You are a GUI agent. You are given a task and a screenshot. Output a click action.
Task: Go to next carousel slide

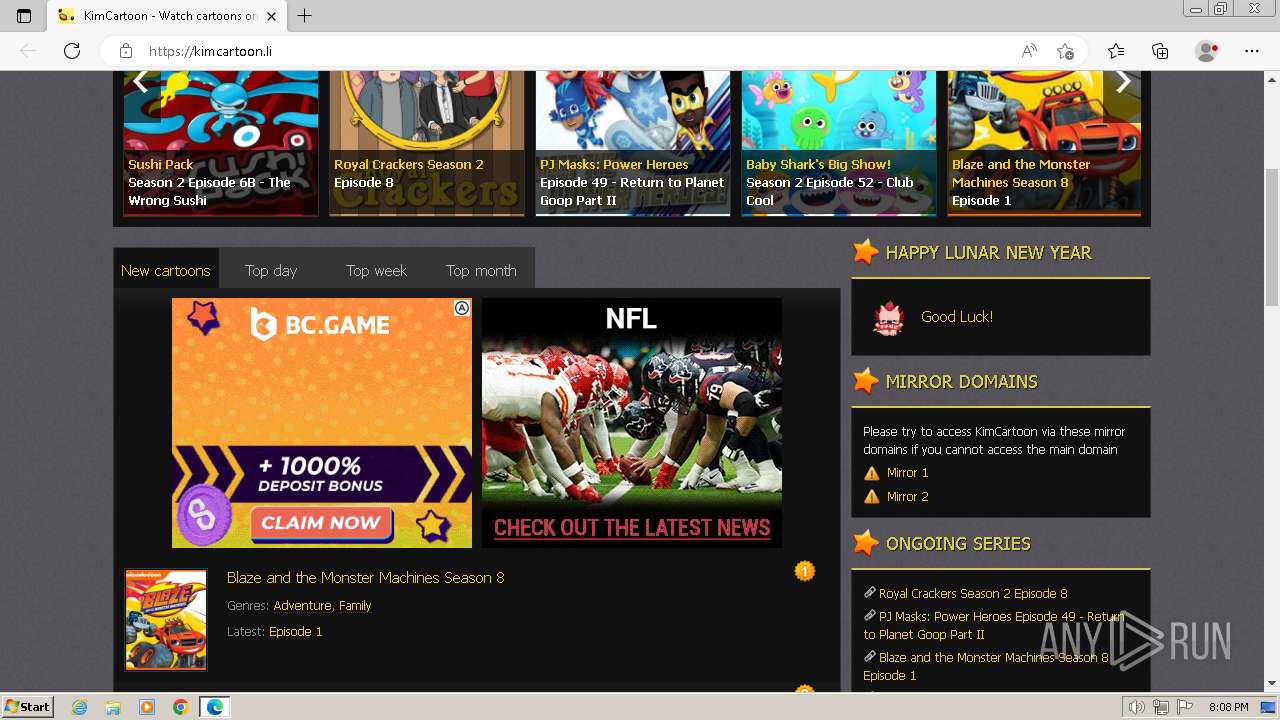[1123, 82]
